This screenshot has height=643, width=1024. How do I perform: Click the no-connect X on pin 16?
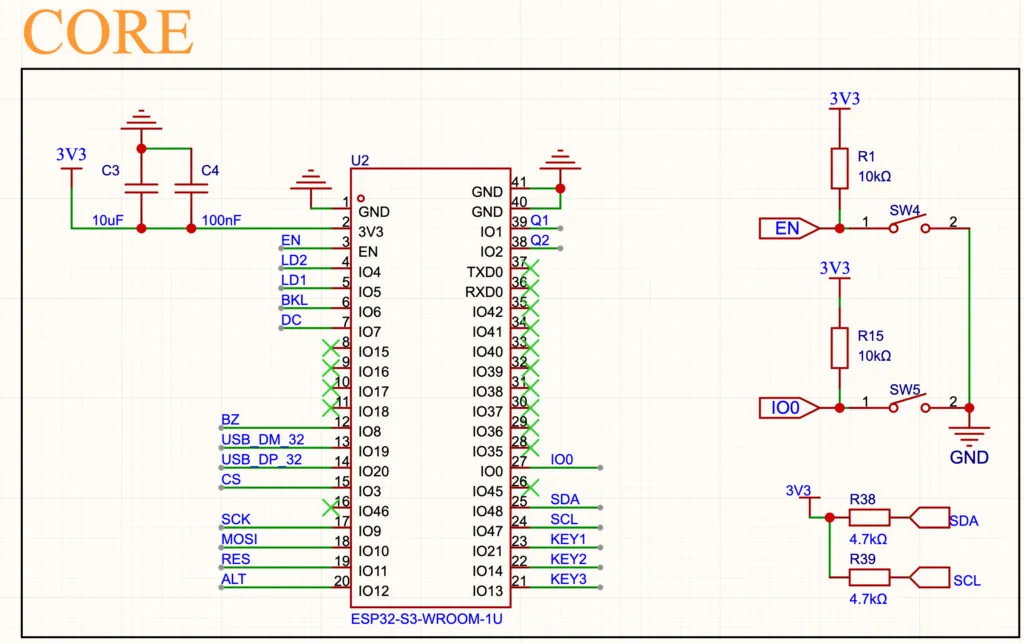click(331, 507)
